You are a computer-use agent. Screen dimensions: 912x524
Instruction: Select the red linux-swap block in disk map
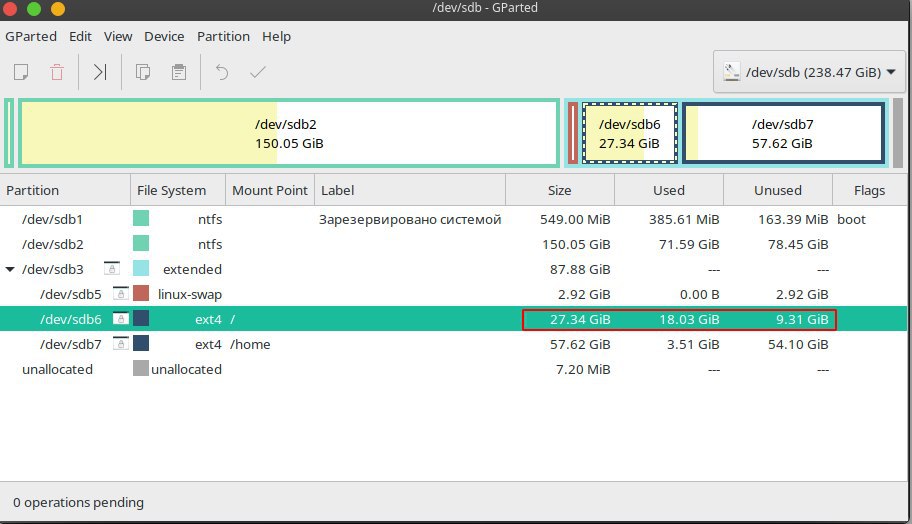point(573,133)
